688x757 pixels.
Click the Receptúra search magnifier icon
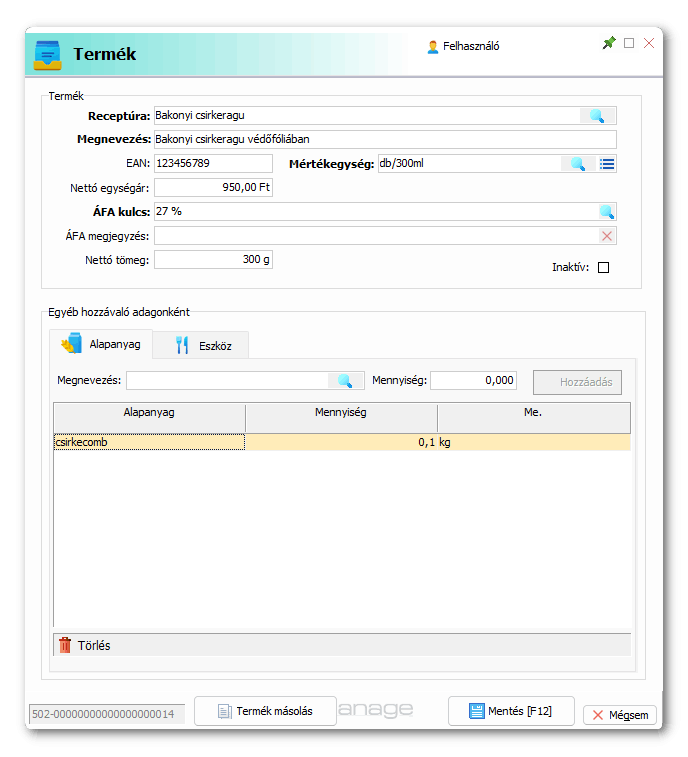click(x=597, y=116)
